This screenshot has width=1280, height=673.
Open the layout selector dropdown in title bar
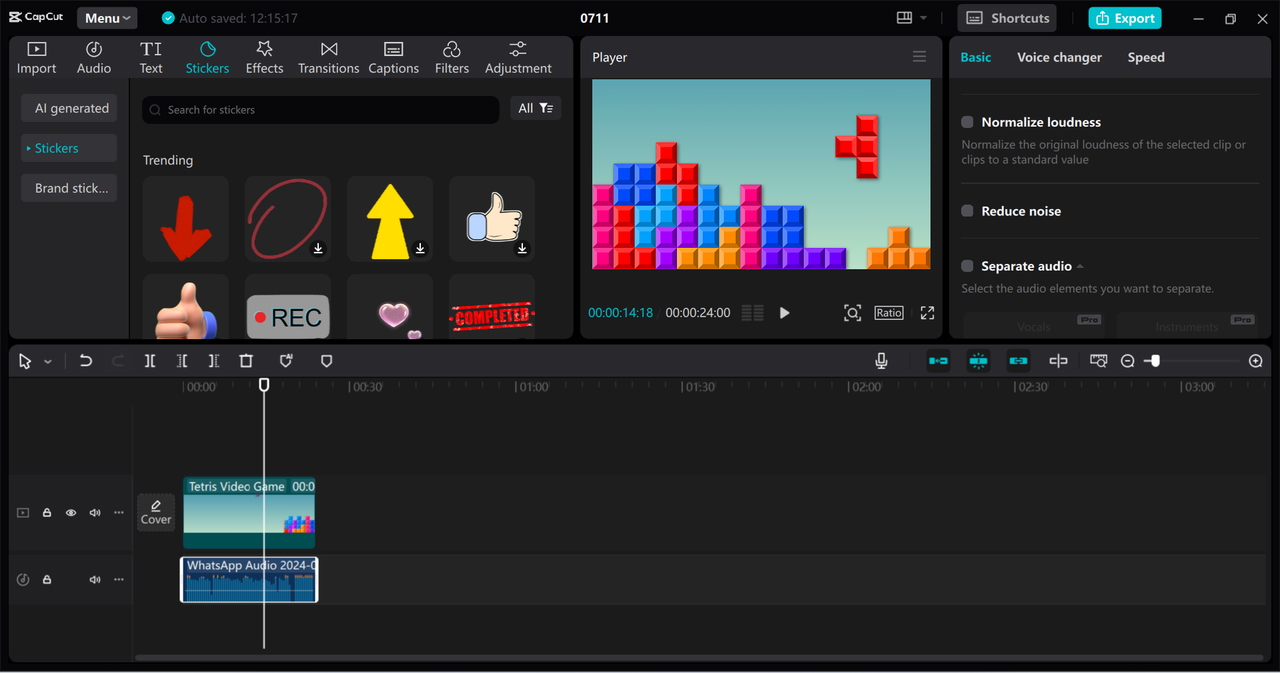coord(911,18)
